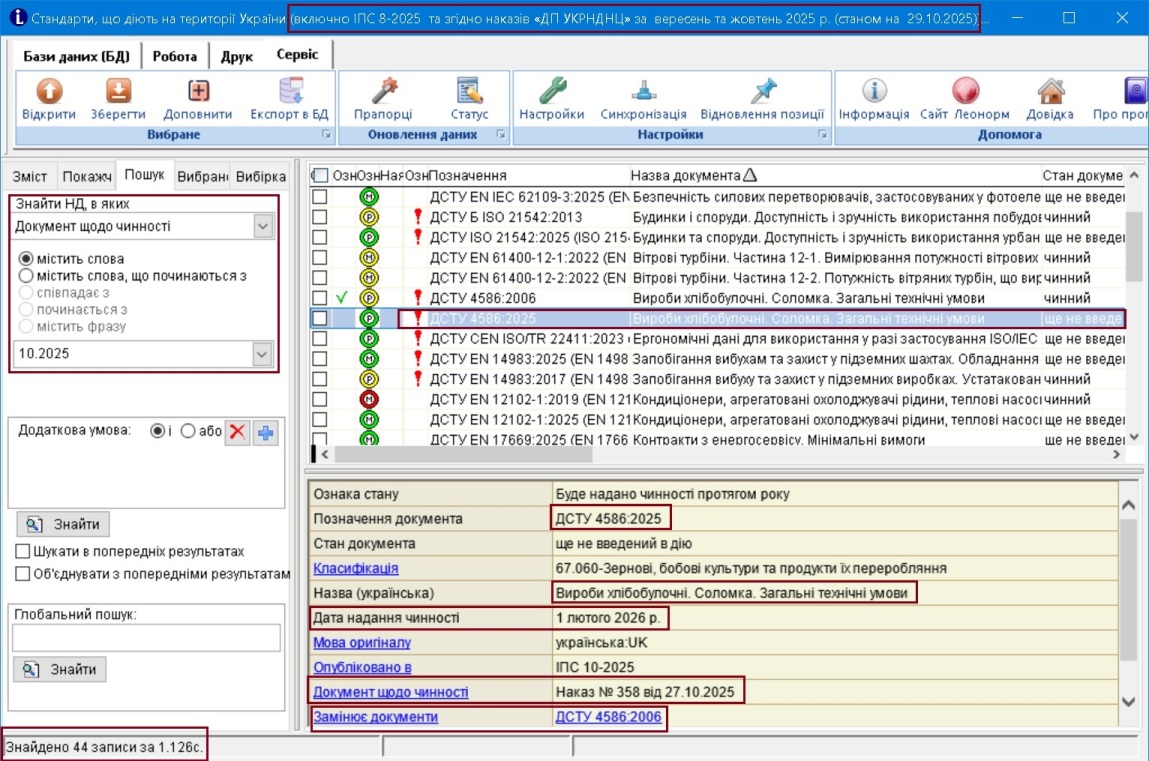Expand 'Документ щодо чинності' search field dropdown
This screenshot has height=761, width=1149.
[263, 226]
